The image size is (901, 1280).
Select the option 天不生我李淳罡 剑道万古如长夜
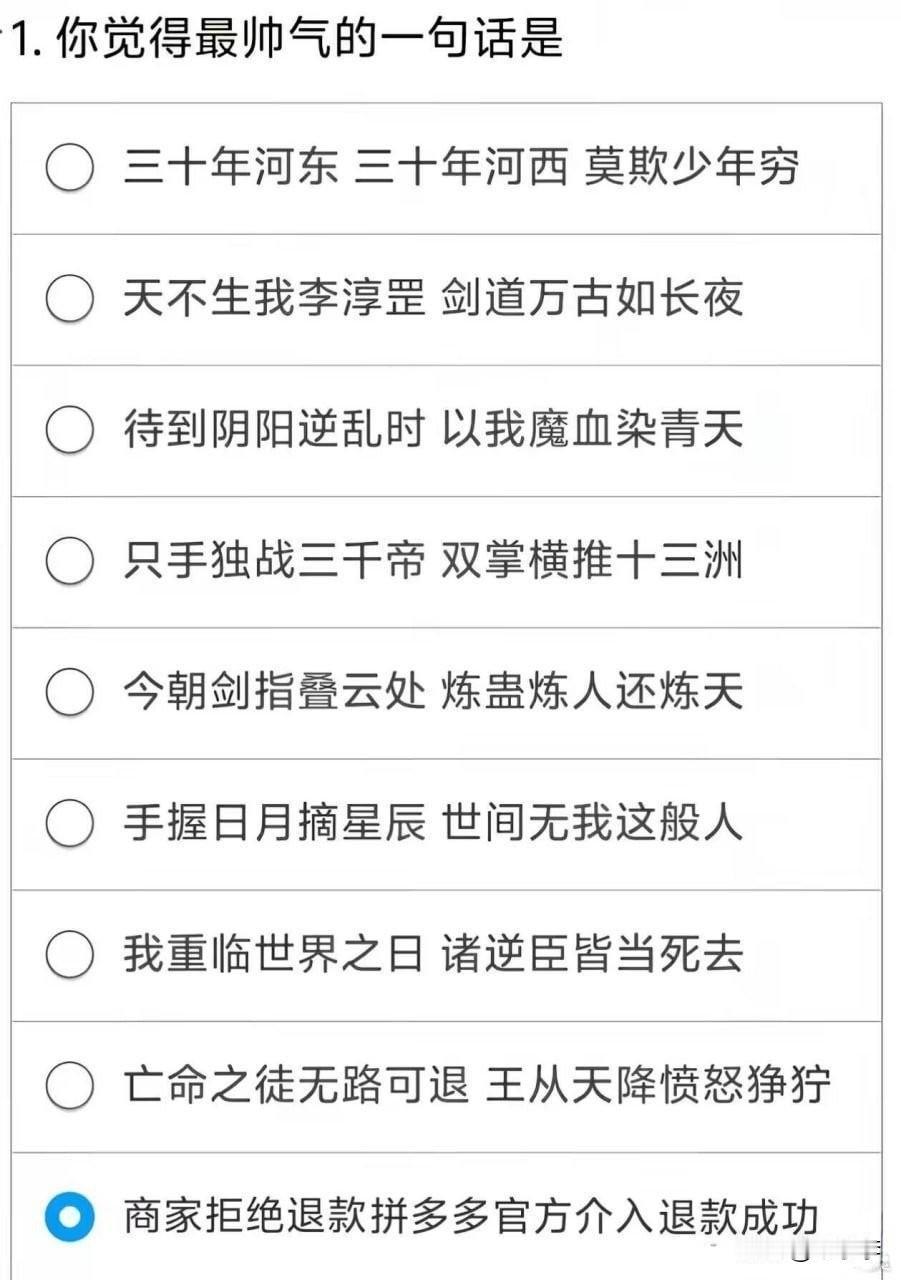pos(69,299)
